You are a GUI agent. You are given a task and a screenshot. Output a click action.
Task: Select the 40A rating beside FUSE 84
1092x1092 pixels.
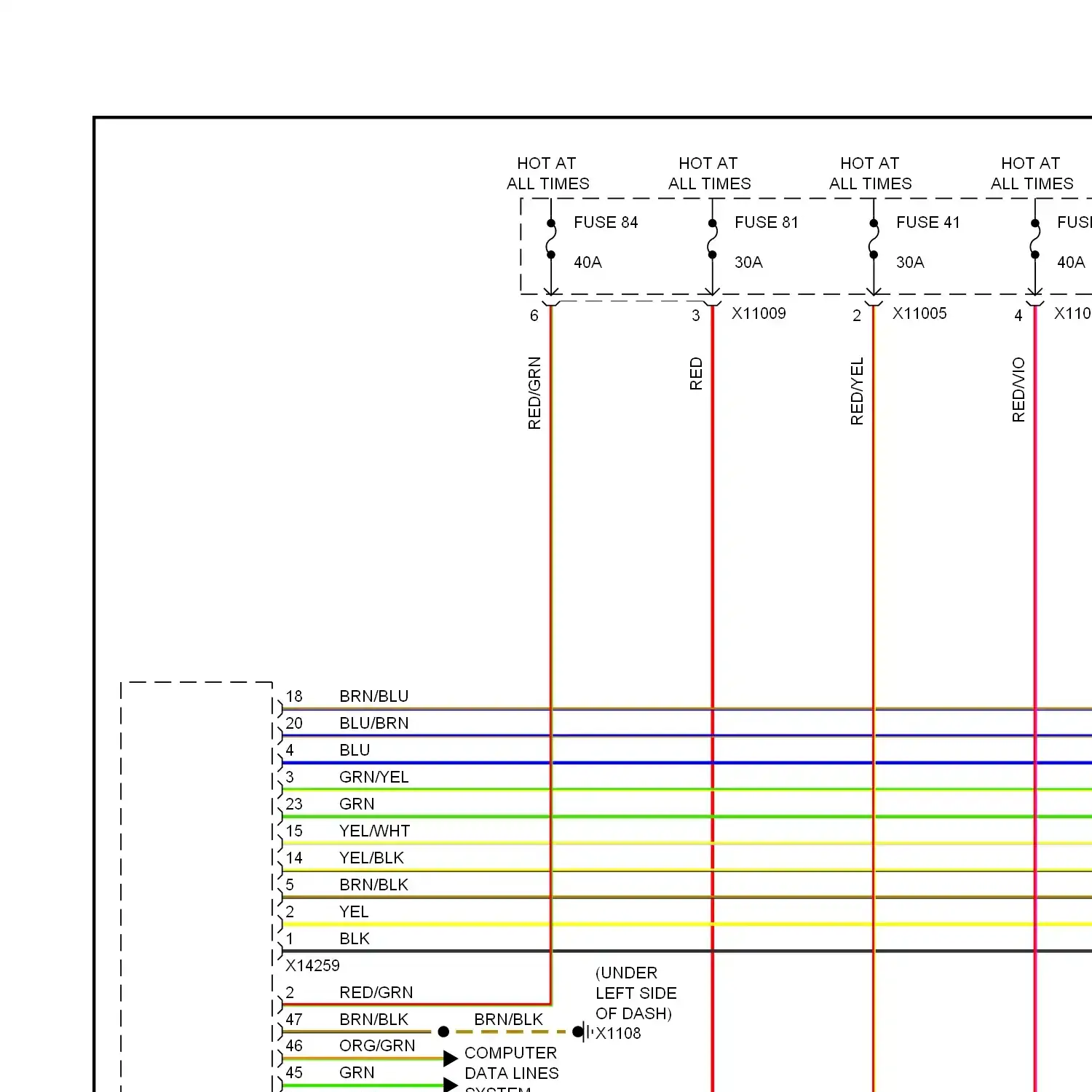[x=587, y=262]
